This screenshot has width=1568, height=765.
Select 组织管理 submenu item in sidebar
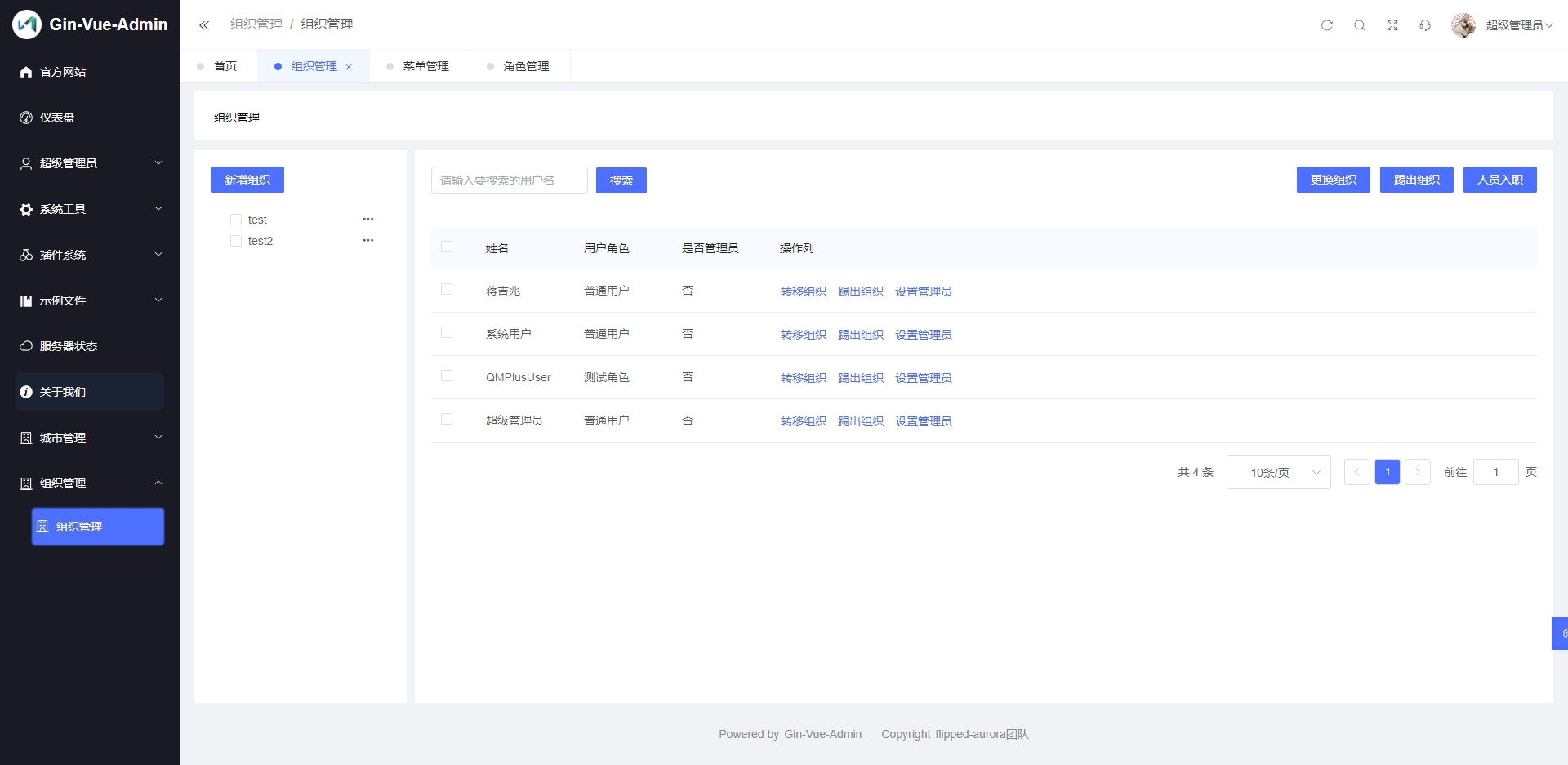[x=98, y=527]
